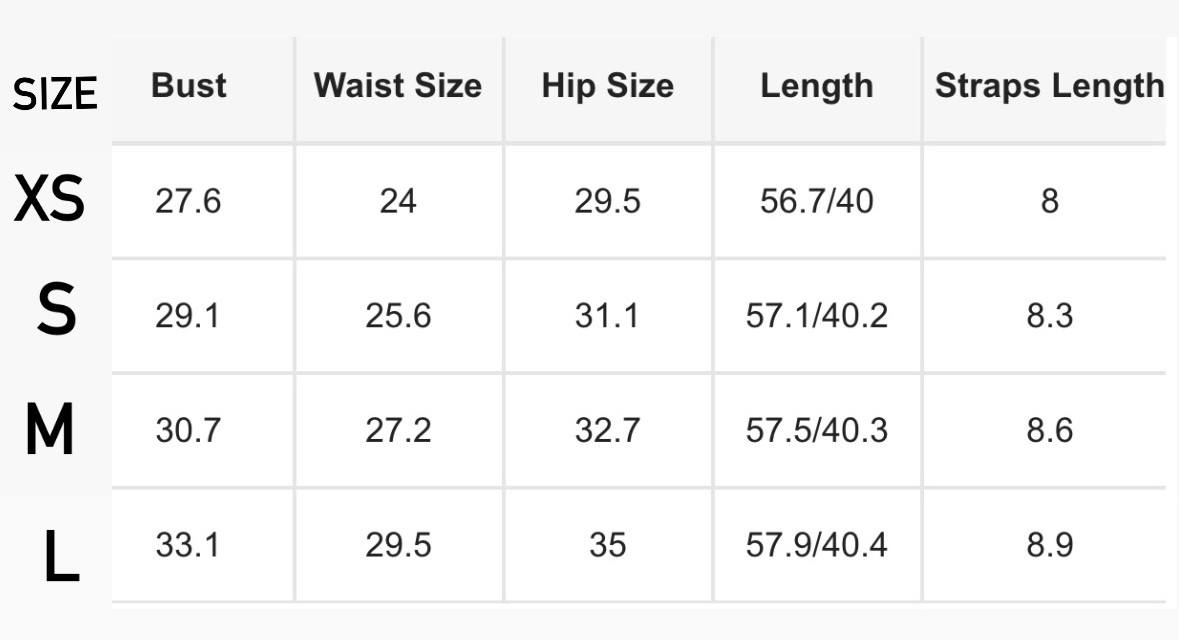Select the XS size row label

coord(50,198)
